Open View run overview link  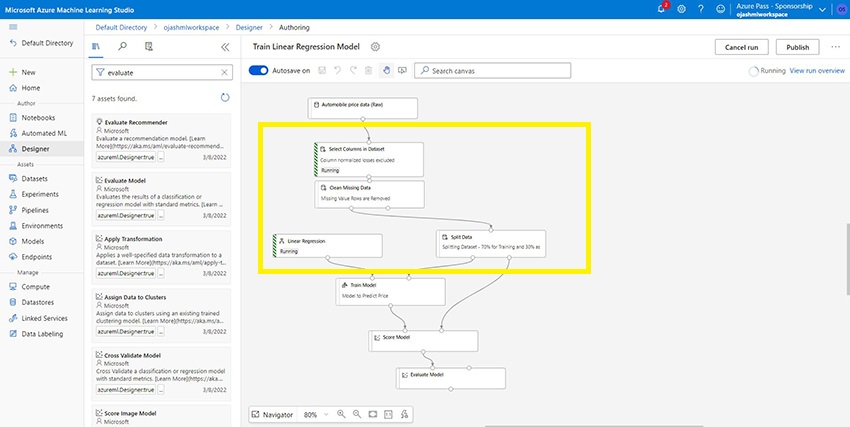click(817, 70)
